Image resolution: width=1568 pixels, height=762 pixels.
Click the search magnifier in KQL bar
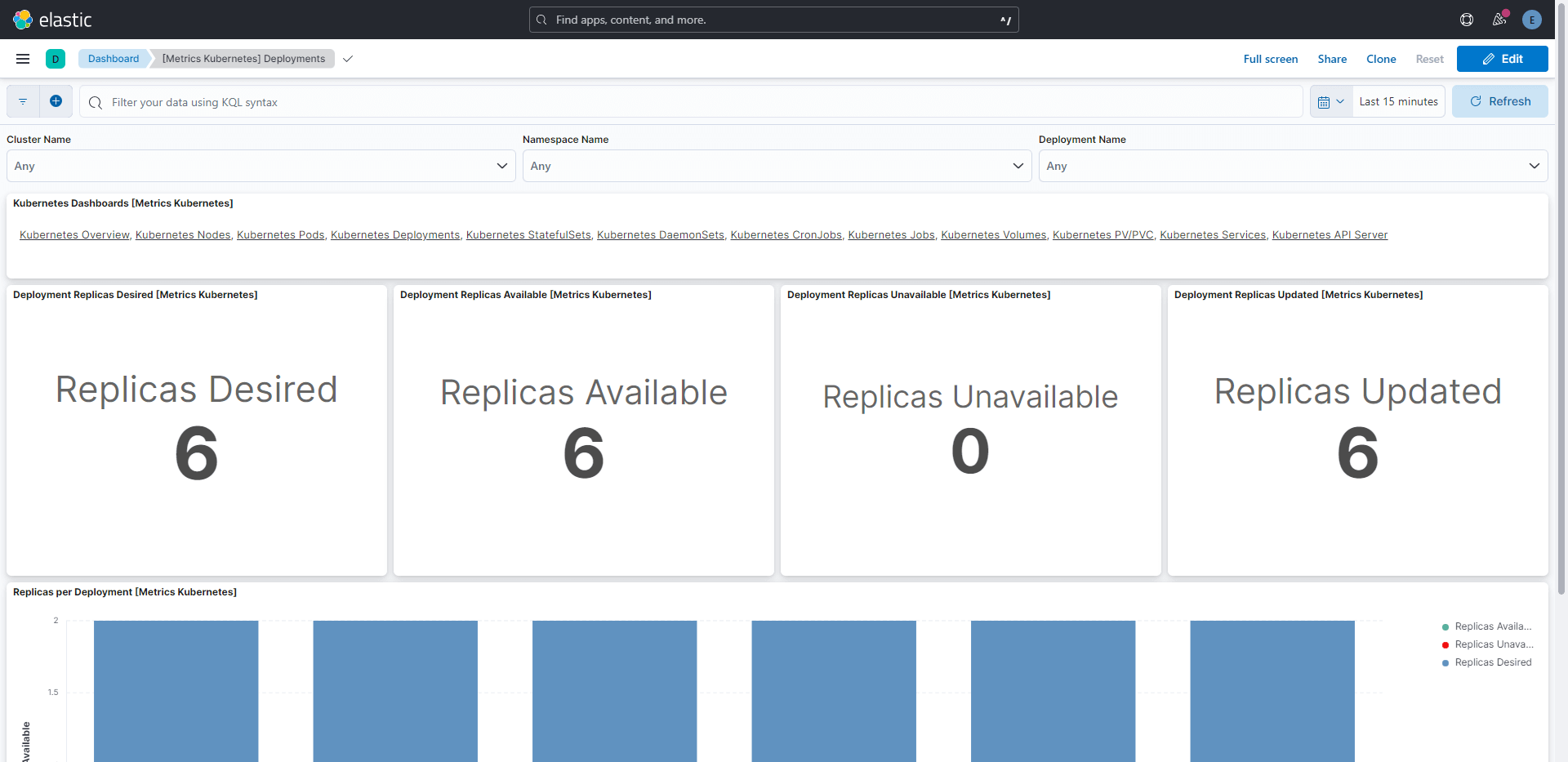pyautogui.click(x=96, y=102)
